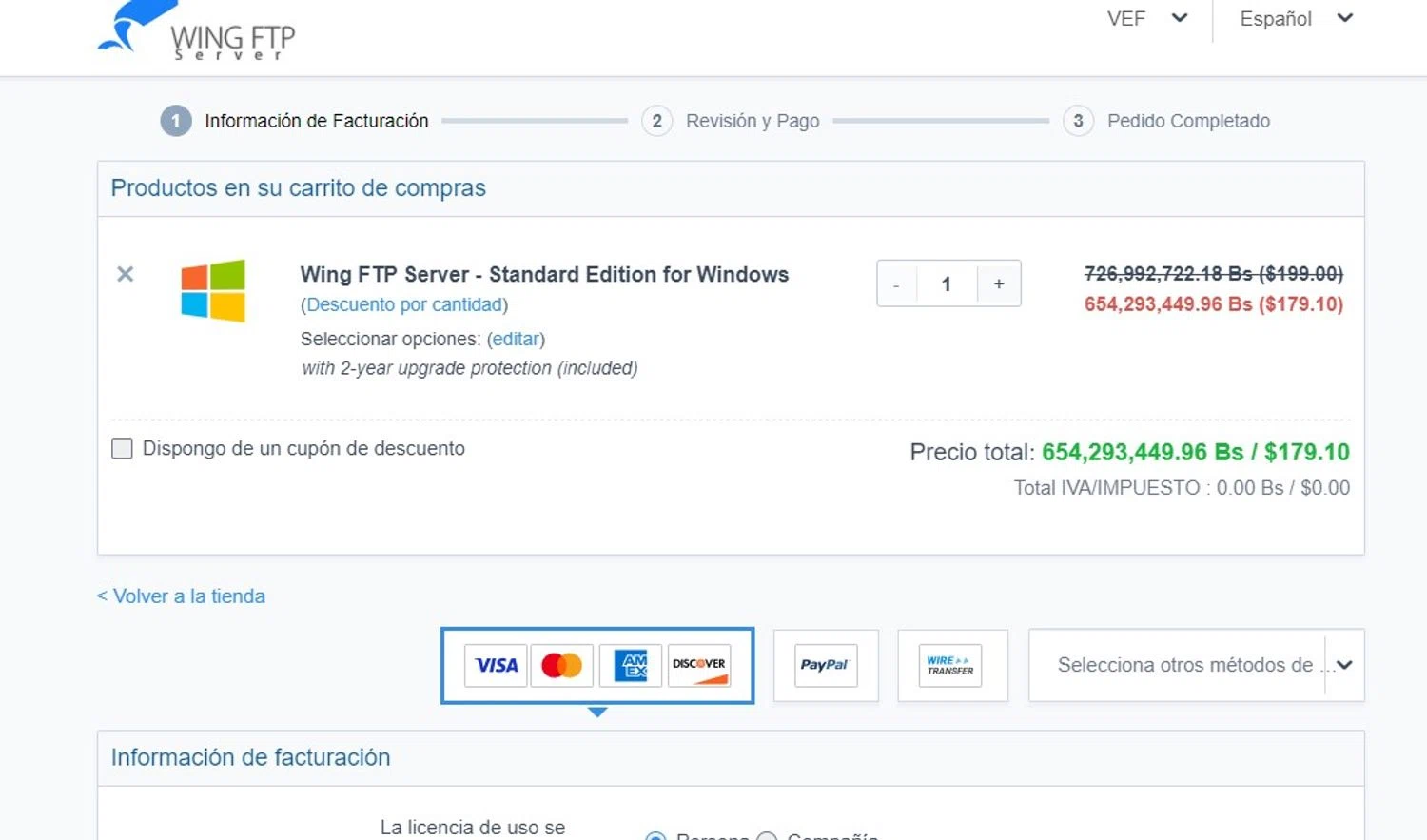Select the American Express icon

coord(631,665)
